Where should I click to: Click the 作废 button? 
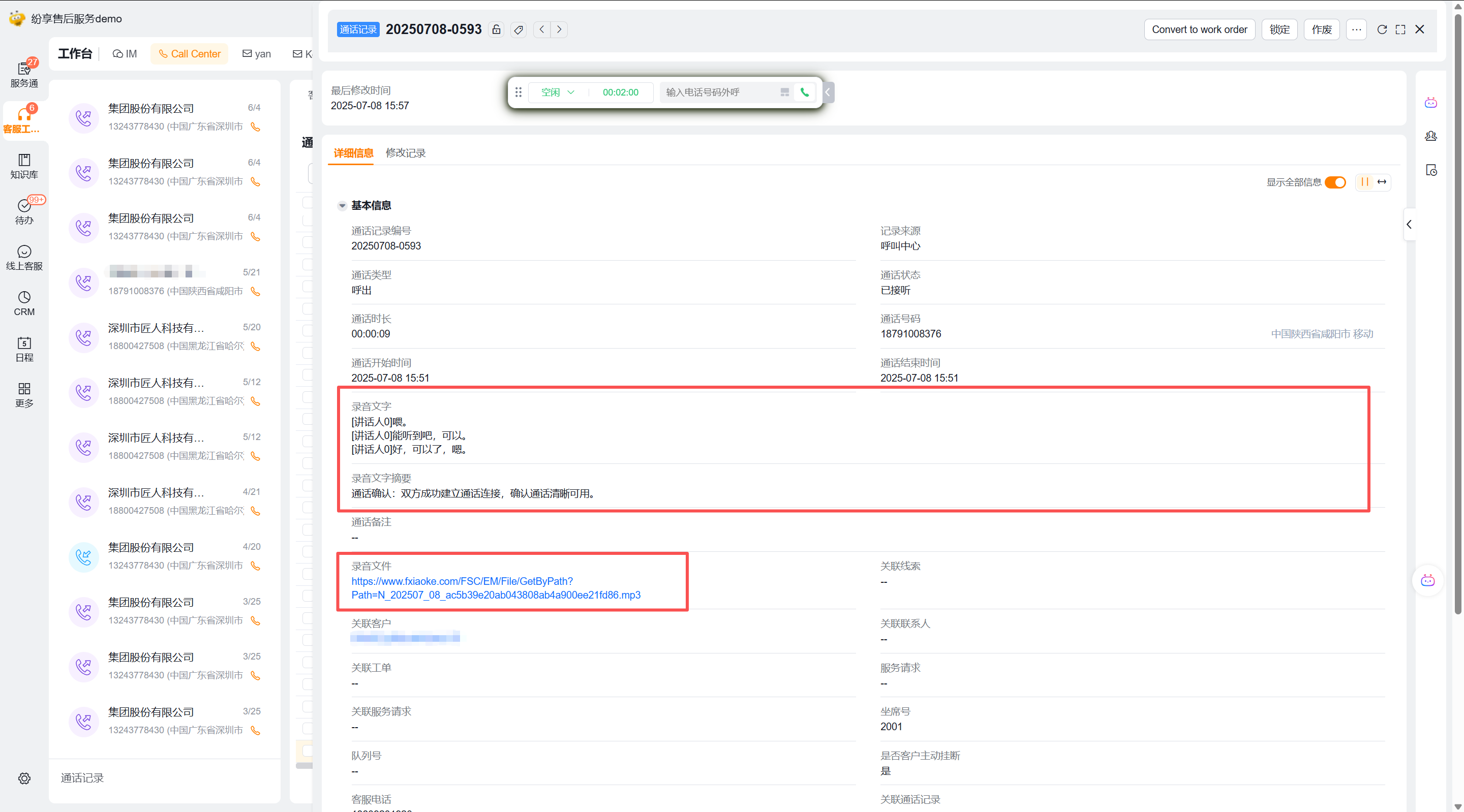click(x=1322, y=29)
